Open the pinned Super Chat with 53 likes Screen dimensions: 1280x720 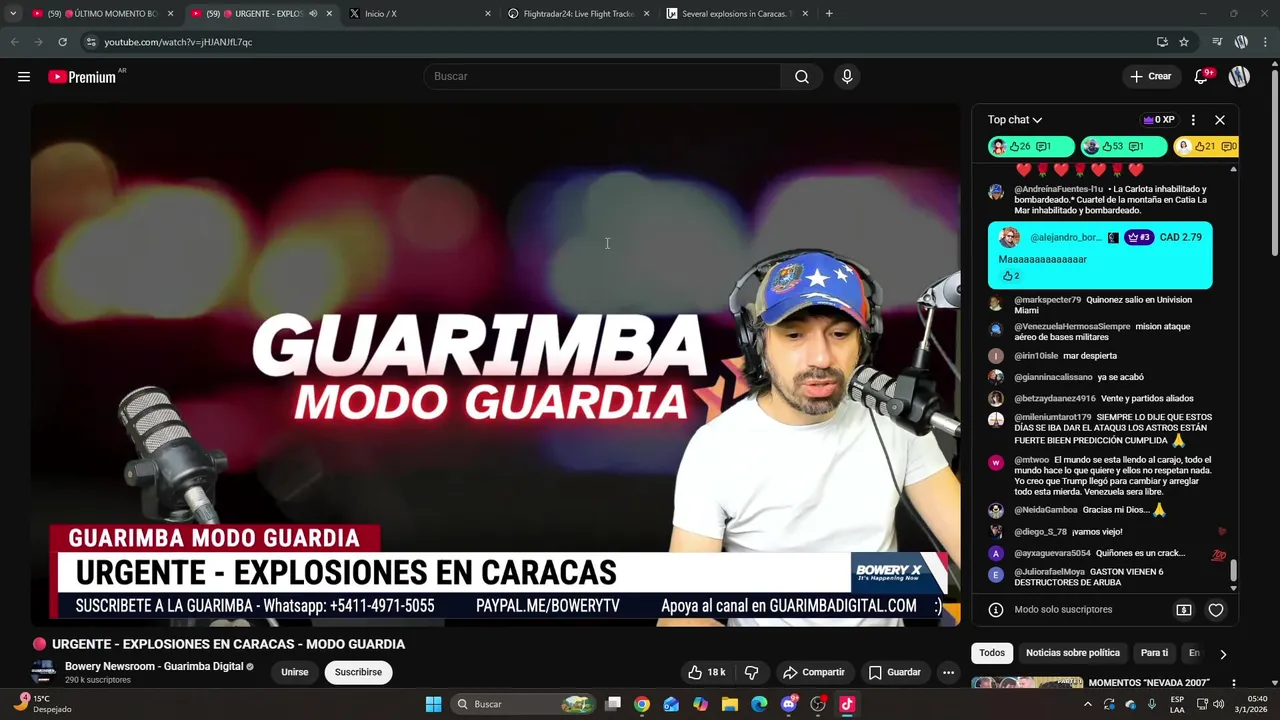click(x=1123, y=146)
